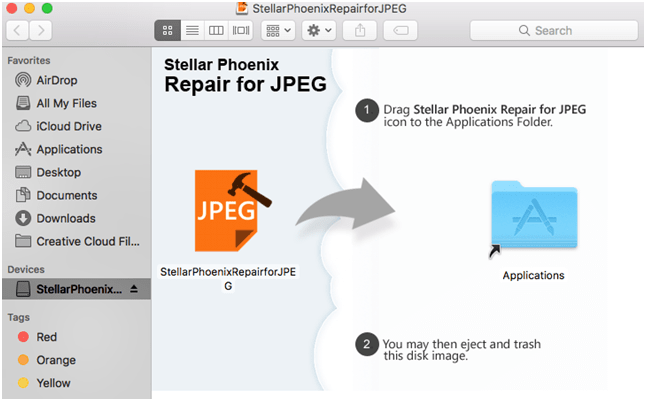Click the All My Files stack icon

click(23, 103)
